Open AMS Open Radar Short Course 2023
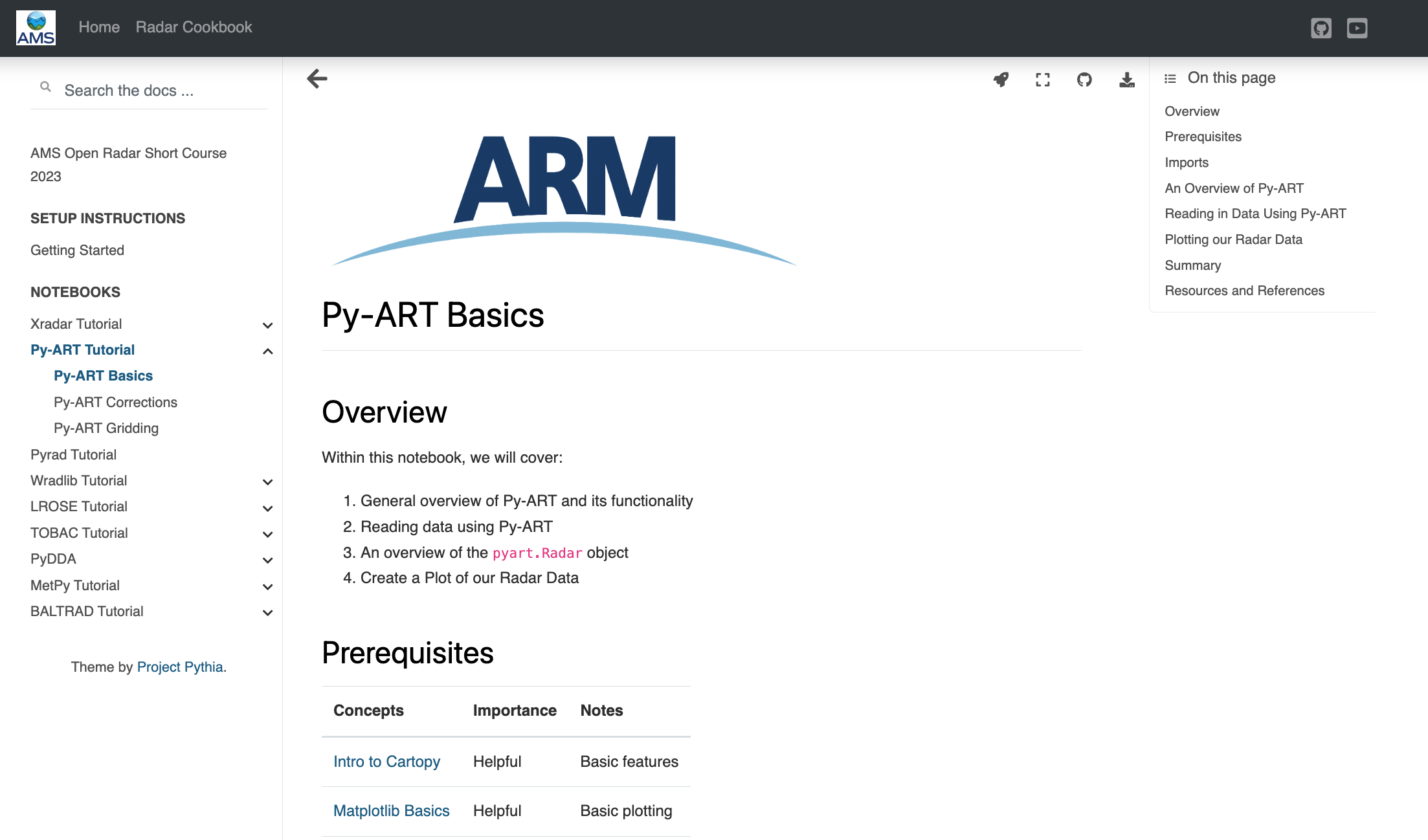The height and width of the screenshot is (840, 1428). click(x=128, y=164)
